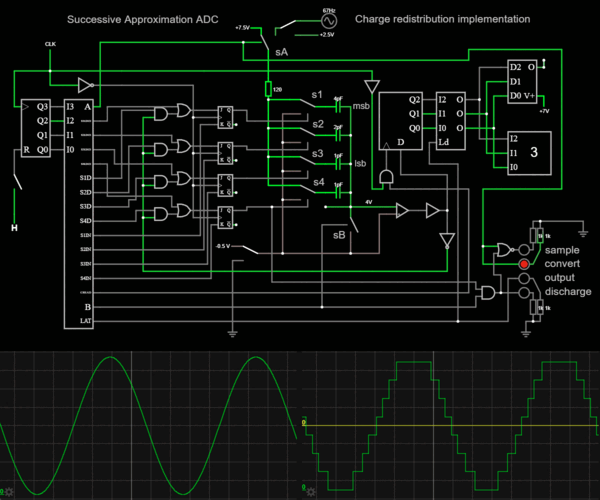
Task: Select the bottommost OR gate before the flip-flops
Action: pyautogui.click(x=184, y=210)
